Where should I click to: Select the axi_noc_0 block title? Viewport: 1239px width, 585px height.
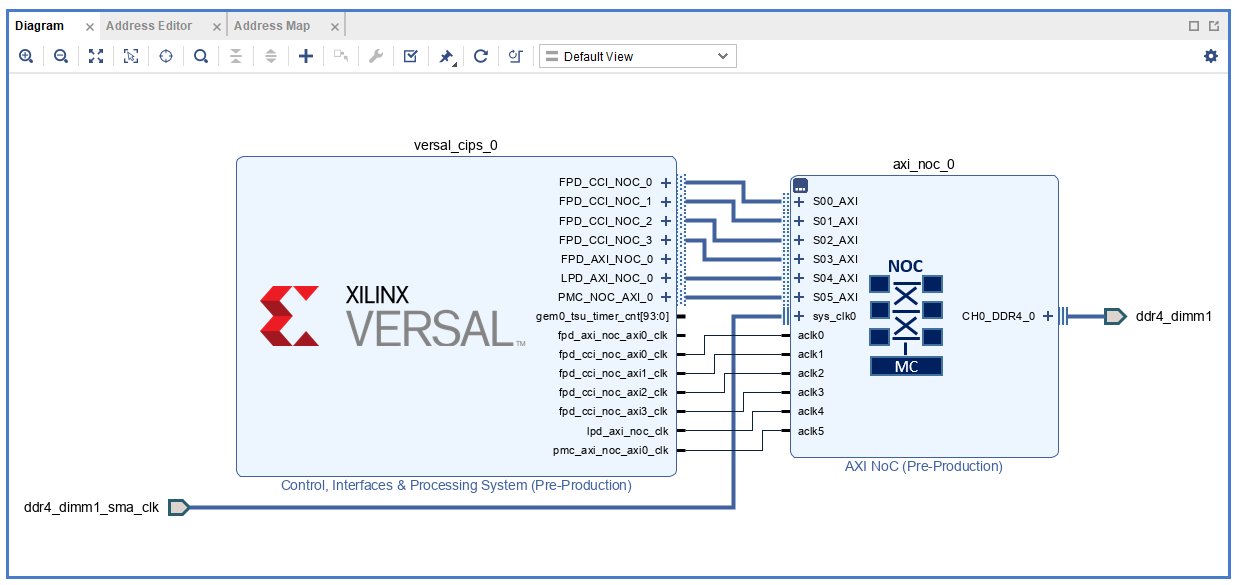[x=923, y=165]
